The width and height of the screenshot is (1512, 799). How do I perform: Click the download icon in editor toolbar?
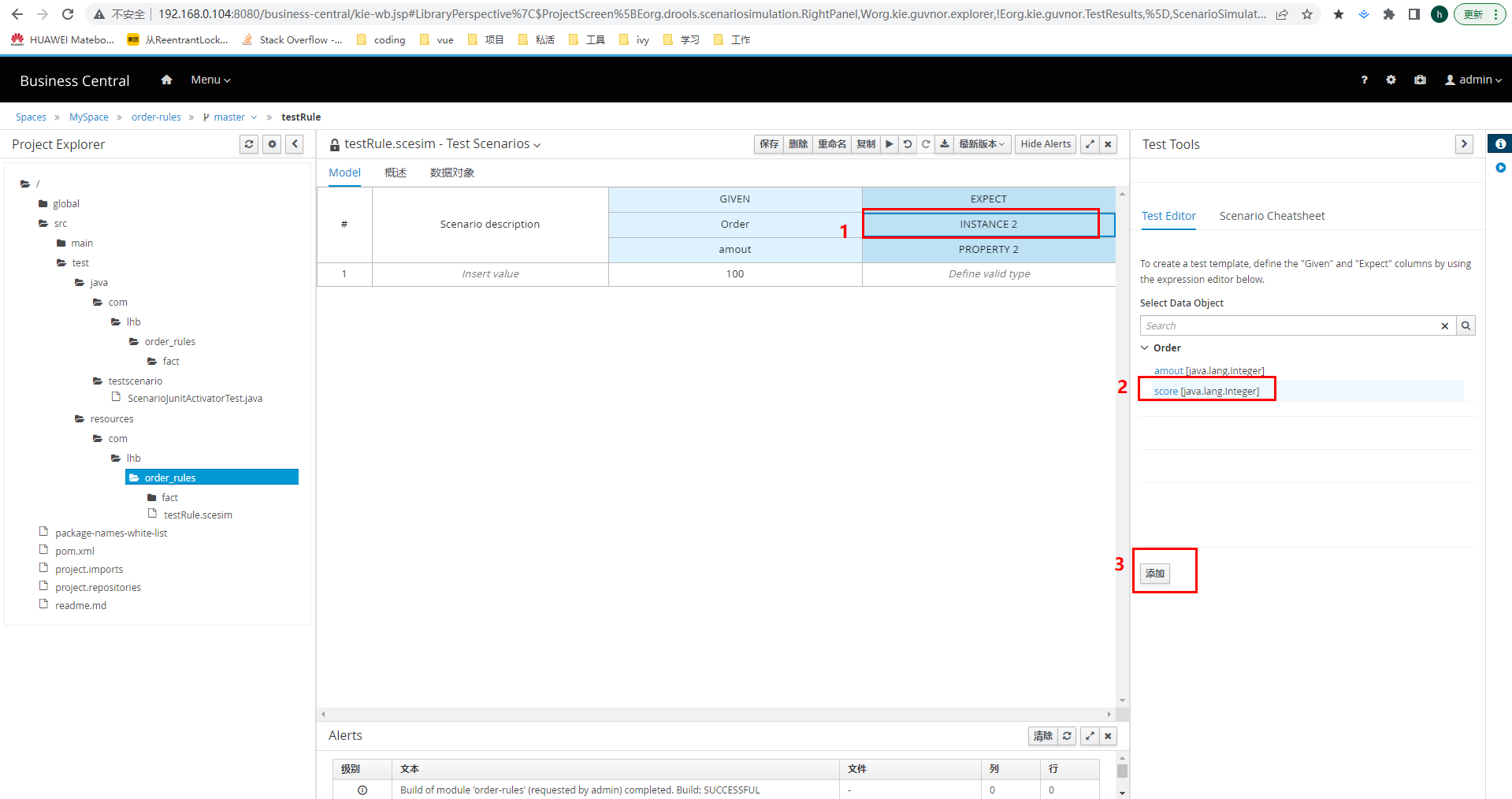coord(944,144)
